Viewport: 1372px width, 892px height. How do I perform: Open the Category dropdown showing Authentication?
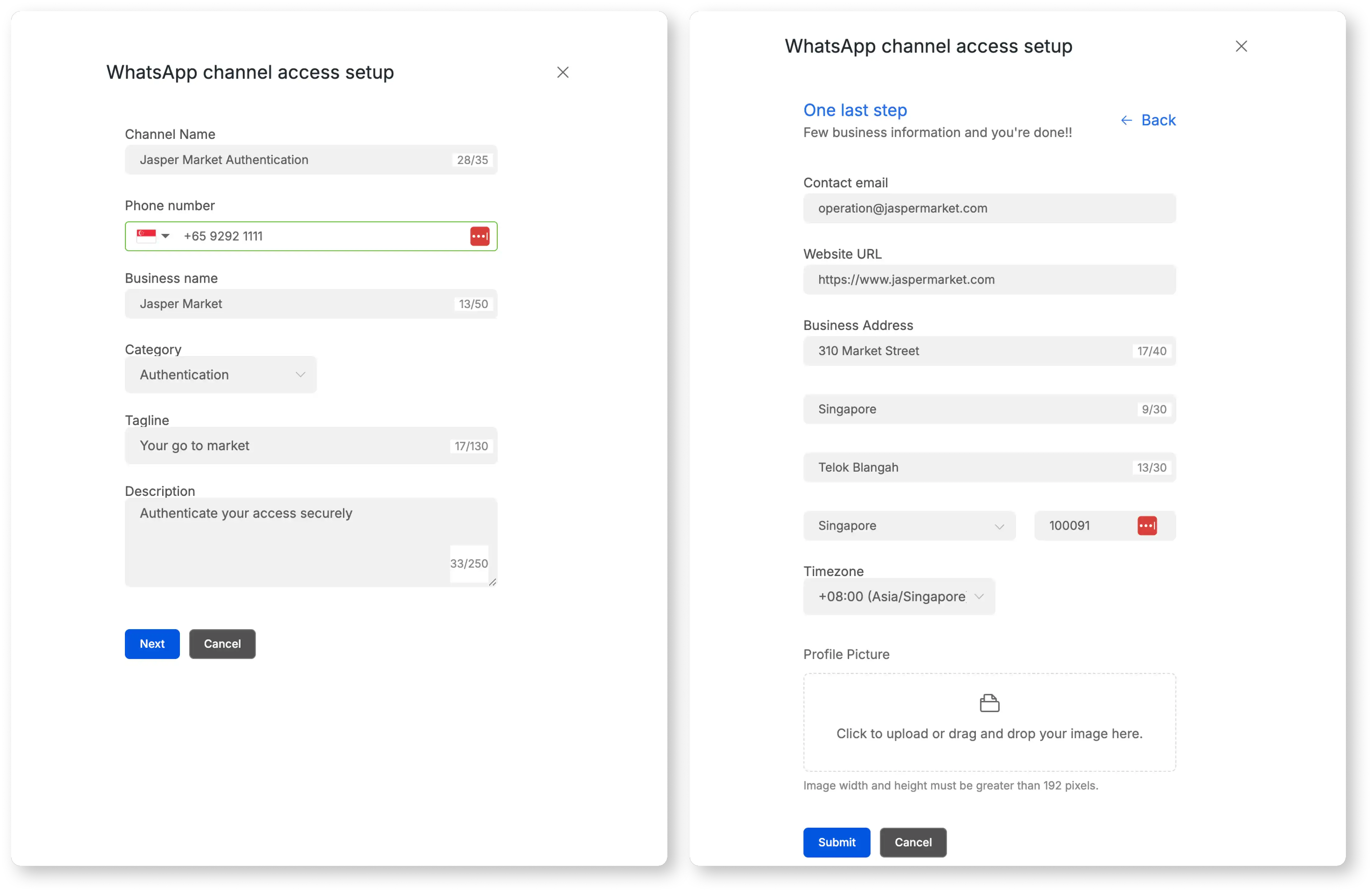pos(221,374)
